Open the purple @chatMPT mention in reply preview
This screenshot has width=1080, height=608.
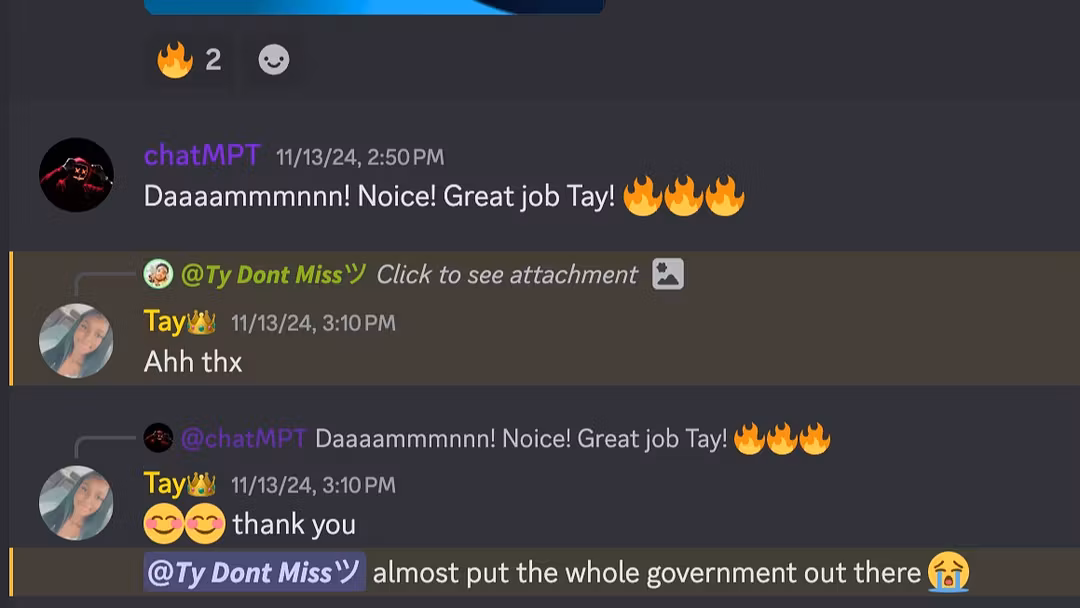(x=243, y=438)
